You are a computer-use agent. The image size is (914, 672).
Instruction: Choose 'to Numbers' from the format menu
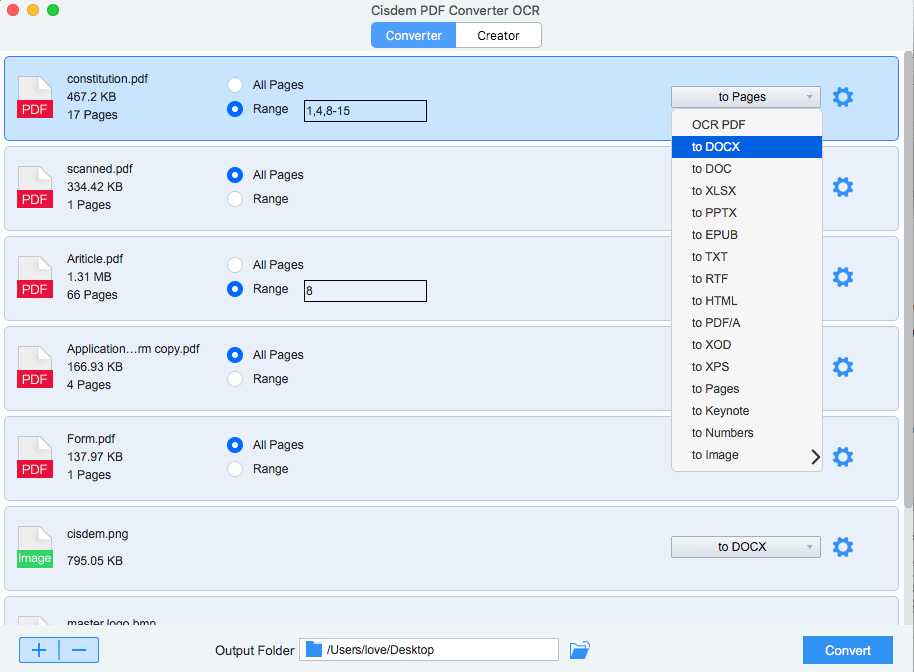tap(747, 433)
